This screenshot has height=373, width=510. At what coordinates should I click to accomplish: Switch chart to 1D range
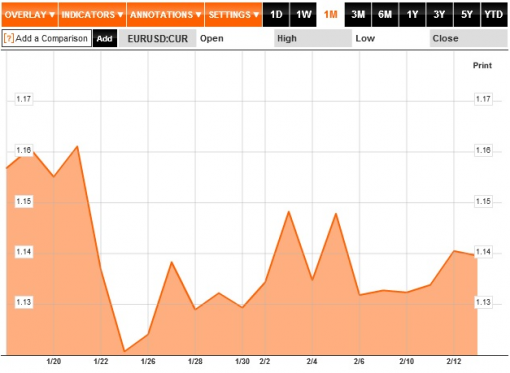pyautogui.click(x=276, y=15)
